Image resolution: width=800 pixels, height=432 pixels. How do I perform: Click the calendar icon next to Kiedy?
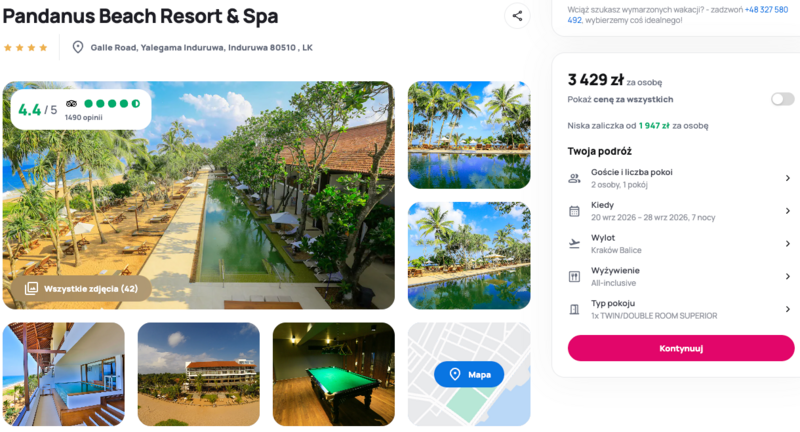point(574,211)
